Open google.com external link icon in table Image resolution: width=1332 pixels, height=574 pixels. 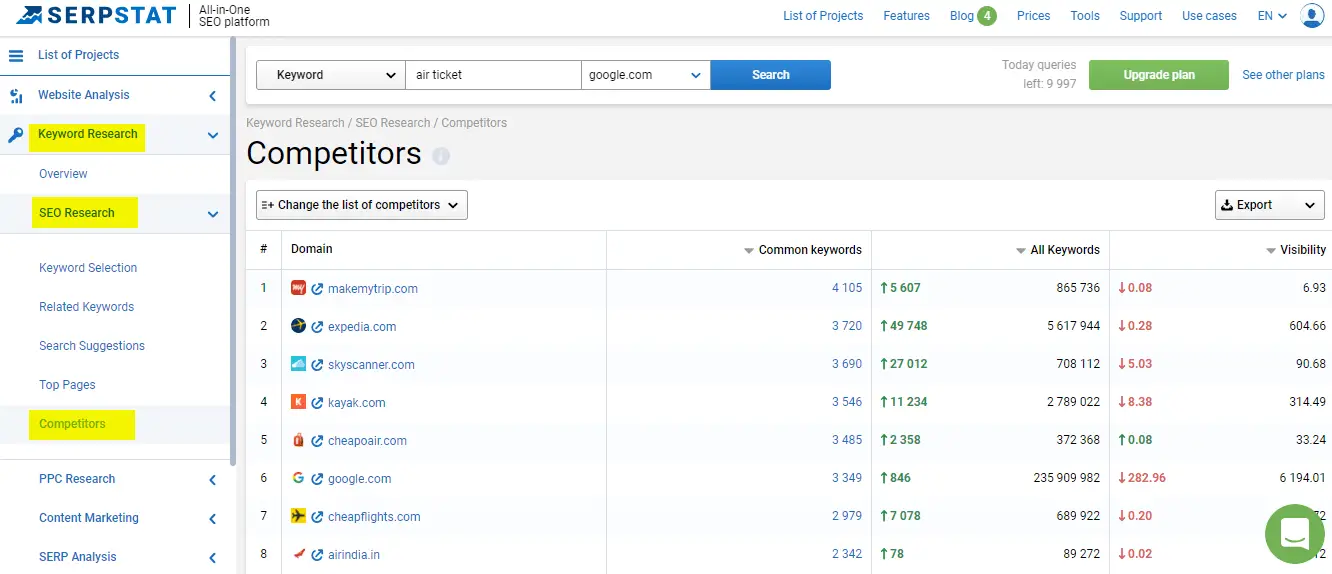(x=317, y=479)
